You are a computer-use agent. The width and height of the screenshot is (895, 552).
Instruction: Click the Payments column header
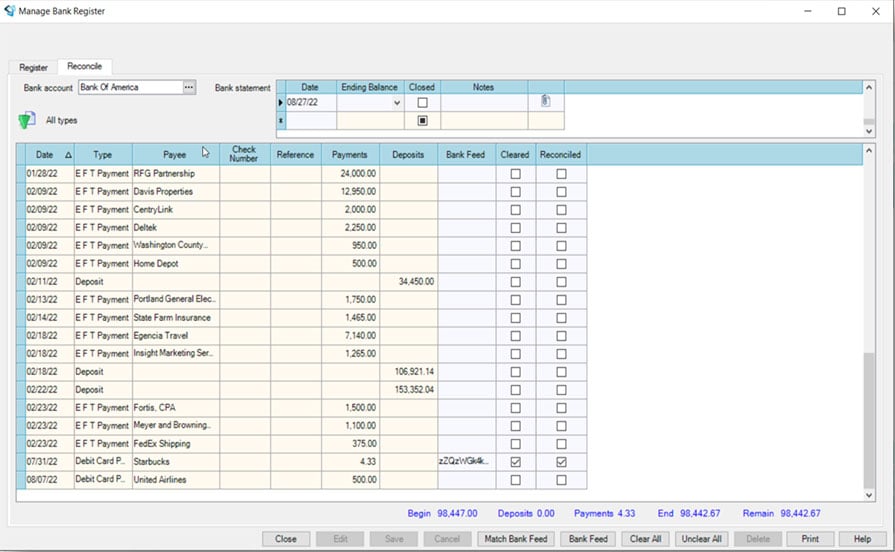coord(349,155)
